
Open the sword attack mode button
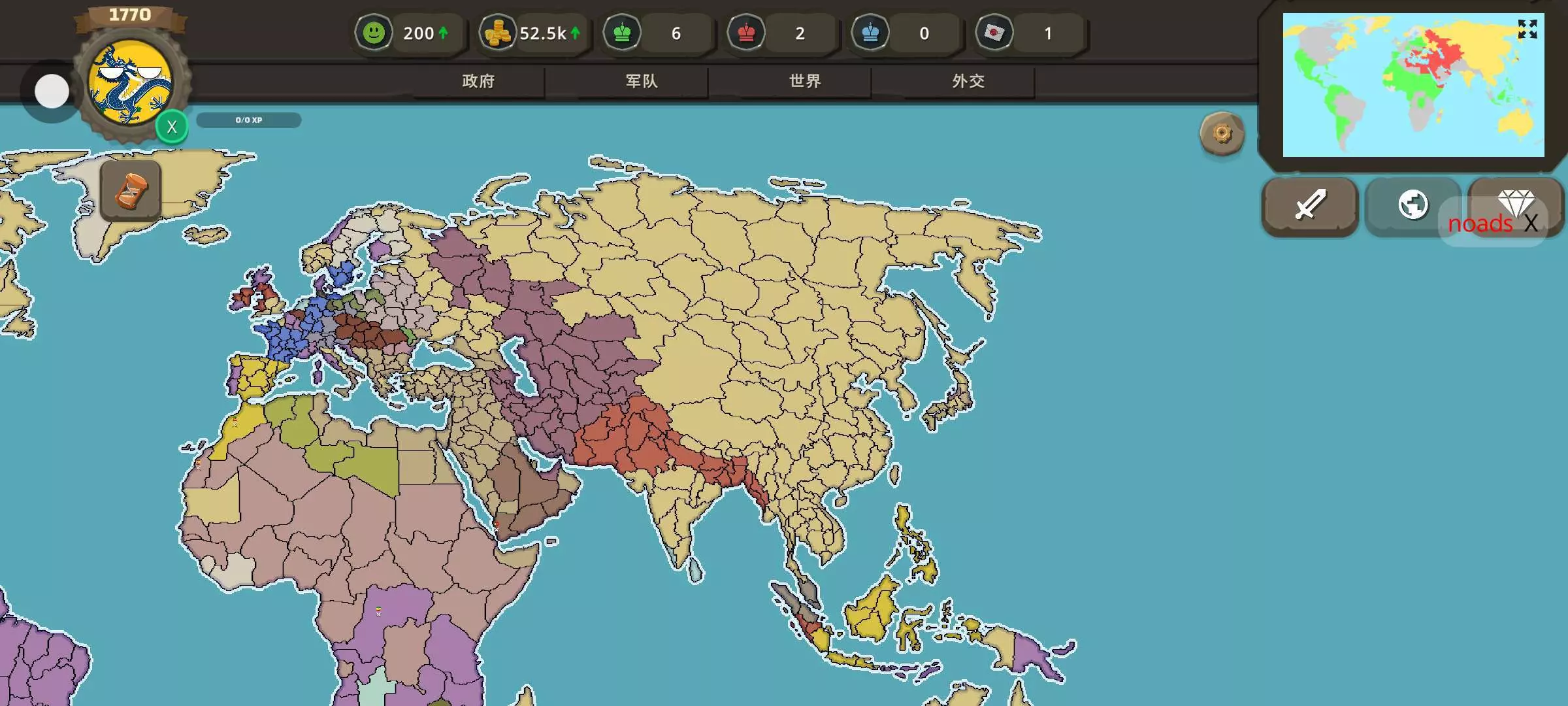(x=1310, y=205)
